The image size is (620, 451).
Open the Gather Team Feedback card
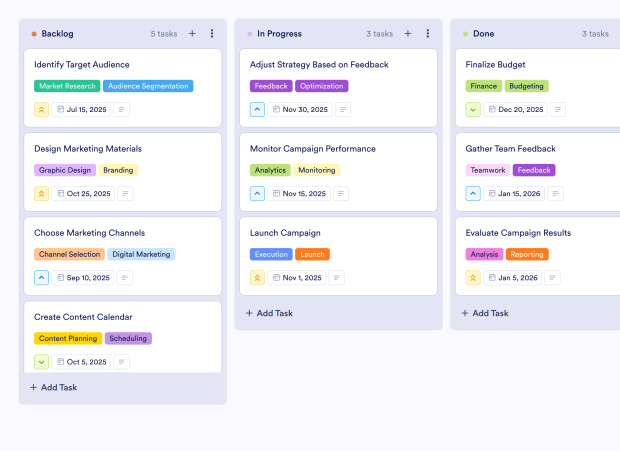[x=510, y=149]
